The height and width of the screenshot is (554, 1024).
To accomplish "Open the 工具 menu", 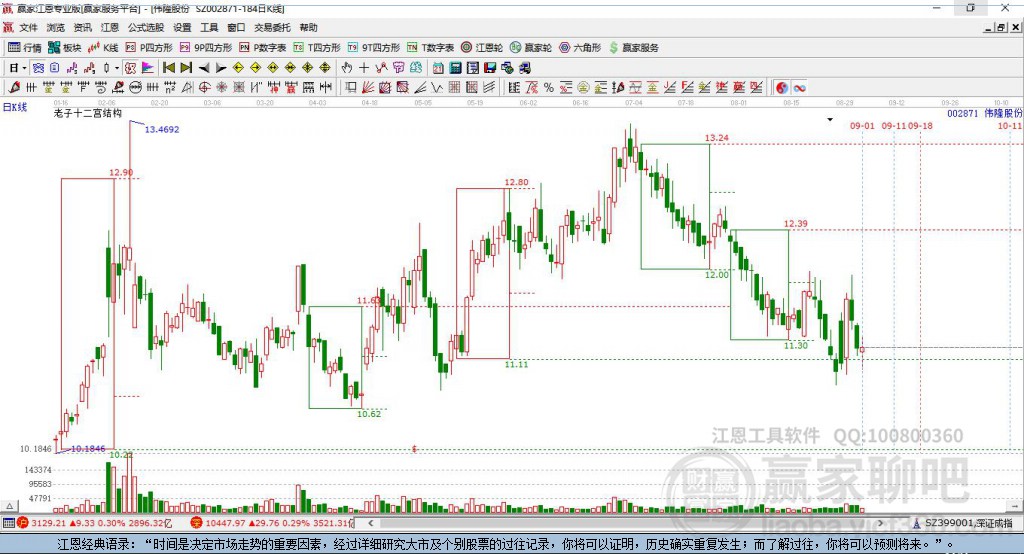I will click(209, 27).
